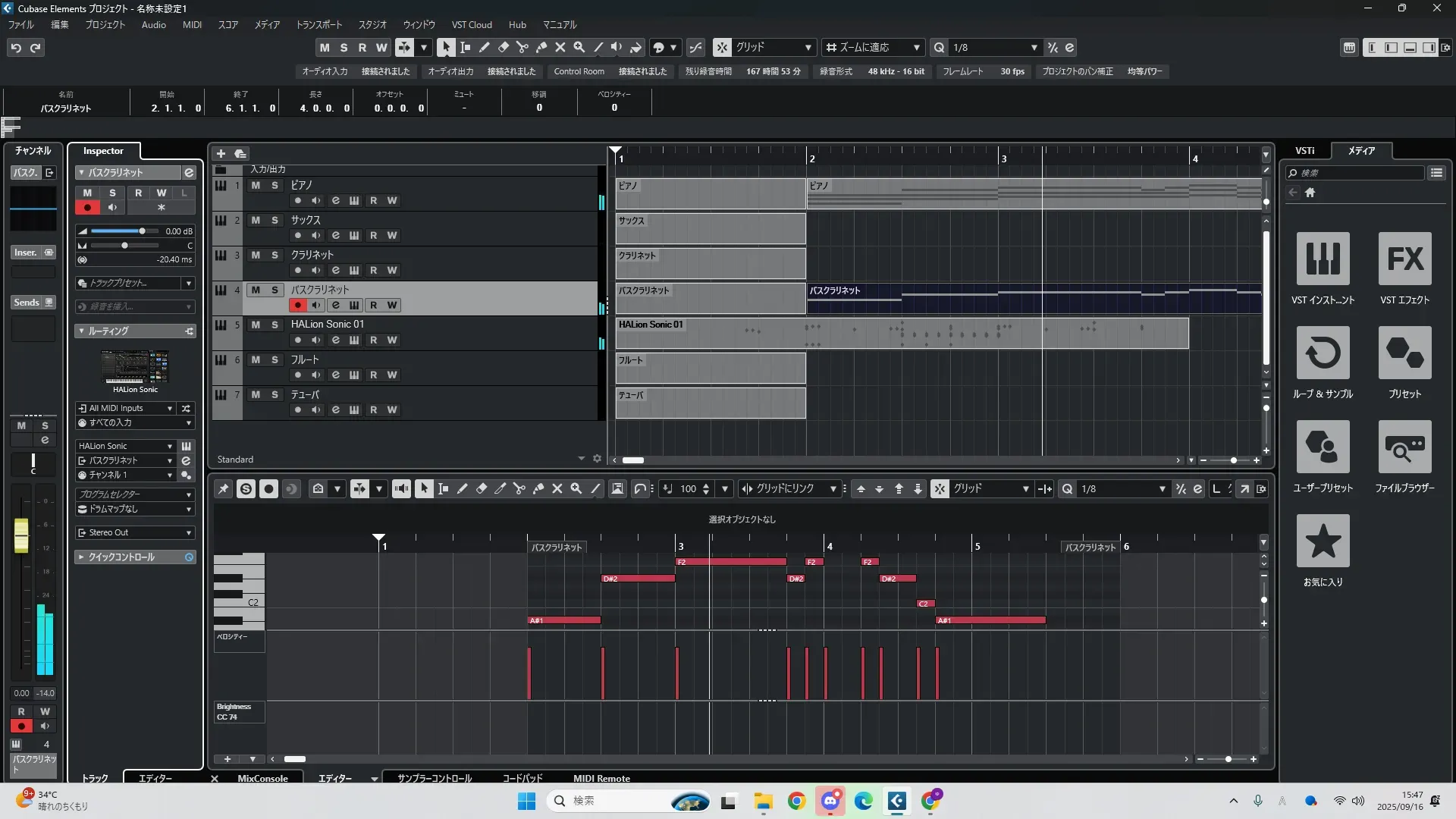Image resolution: width=1456 pixels, height=819 pixels.
Task: Select the Eraser tool in top toolbar
Action: tap(503, 47)
